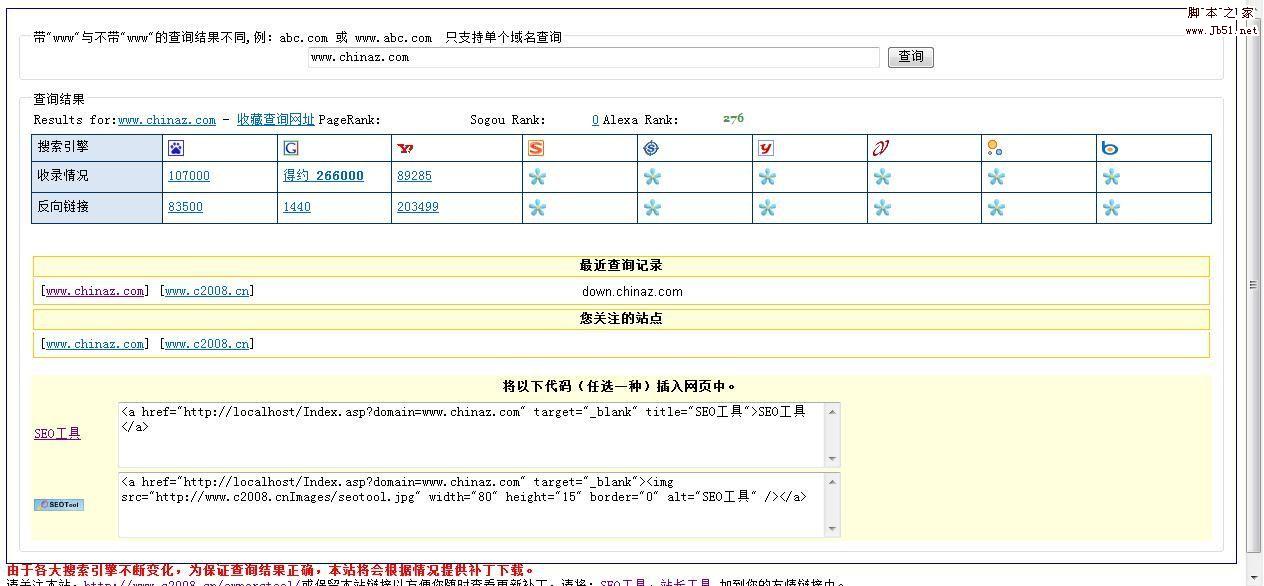Click the domain input field containing www.chinaz.com
Viewport: 1264px width, 586px height.
pyautogui.click(x=593, y=57)
